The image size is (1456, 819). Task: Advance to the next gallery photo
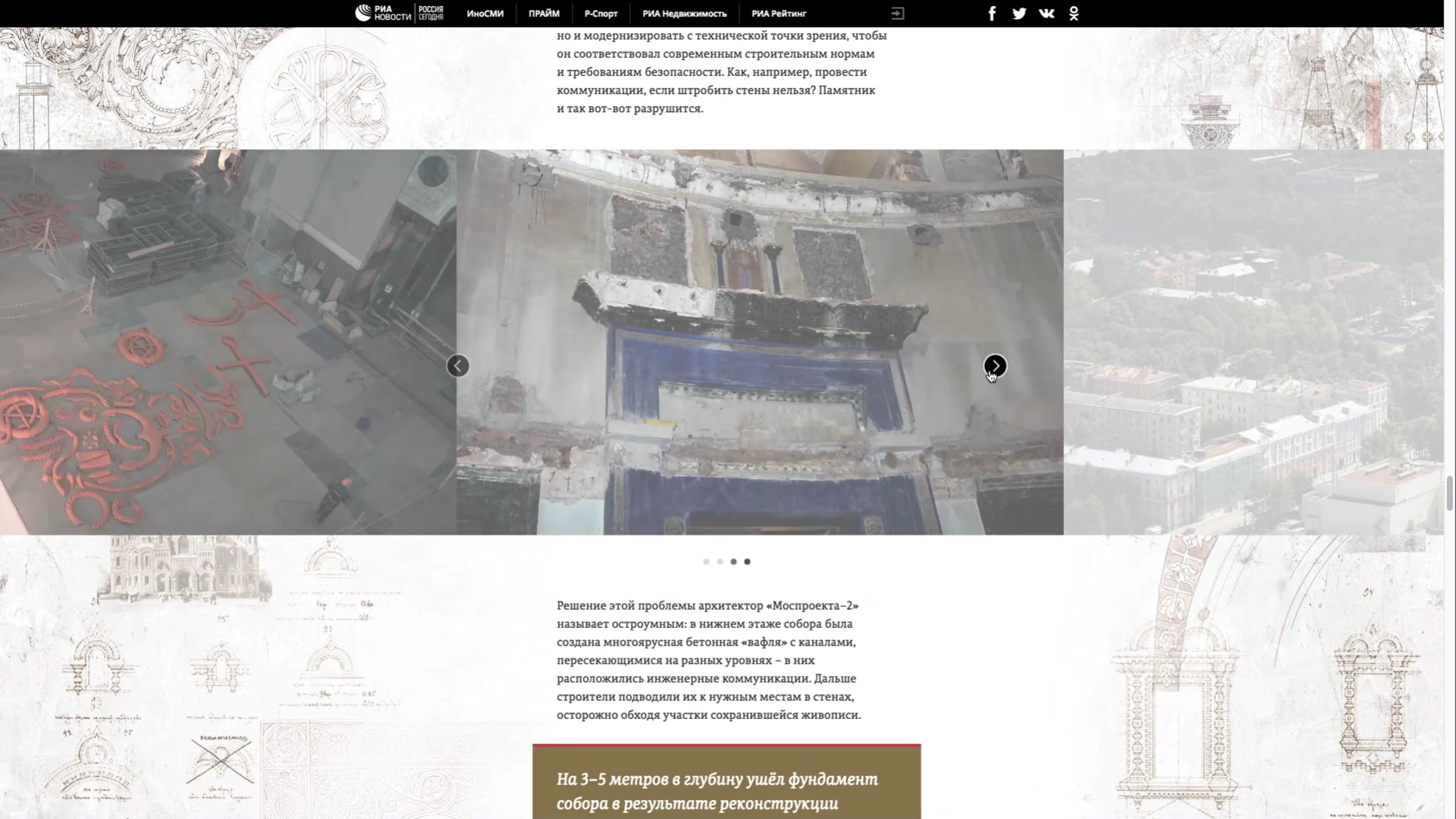[x=995, y=366]
